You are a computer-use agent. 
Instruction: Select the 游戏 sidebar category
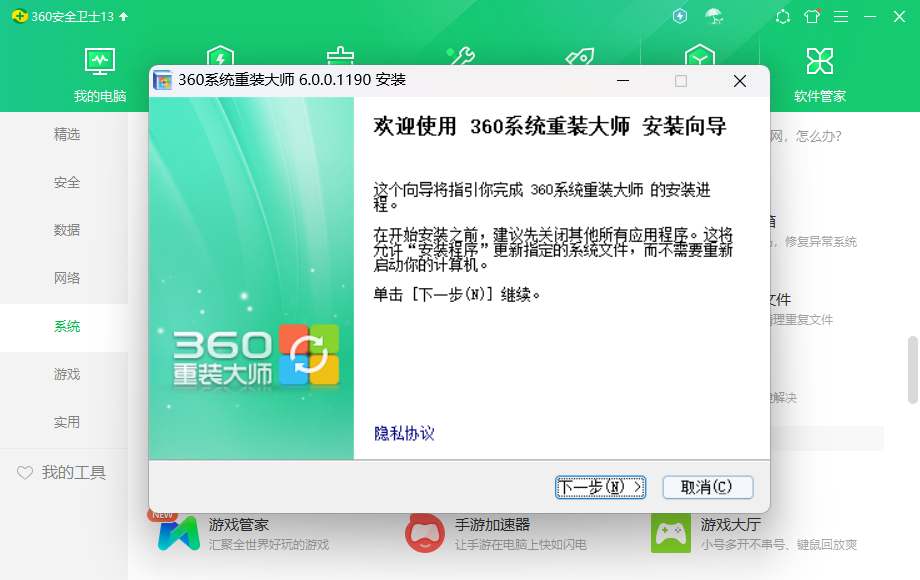pos(65,374)
